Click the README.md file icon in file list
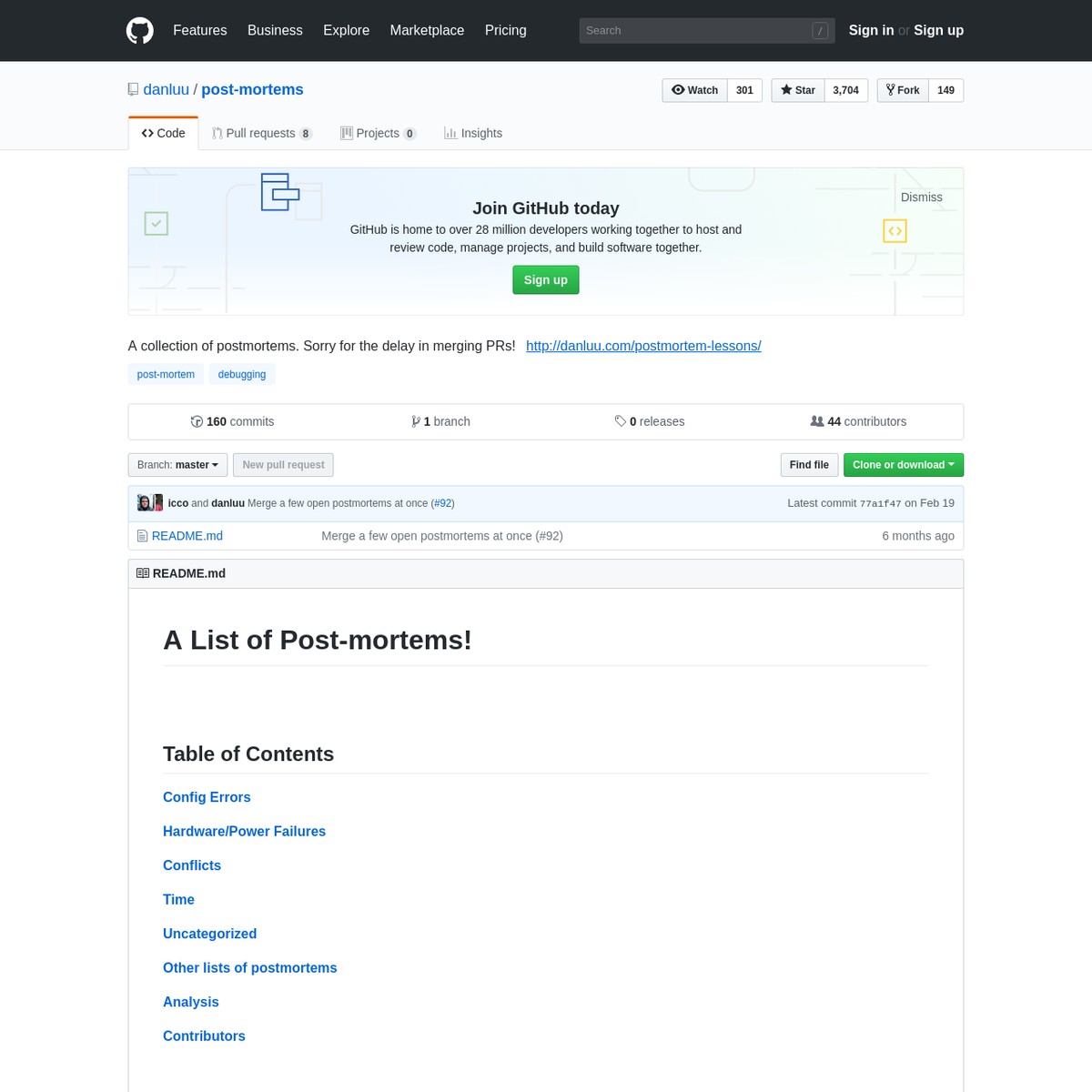Screen dimensions: 1092x1092 [142, 536]
